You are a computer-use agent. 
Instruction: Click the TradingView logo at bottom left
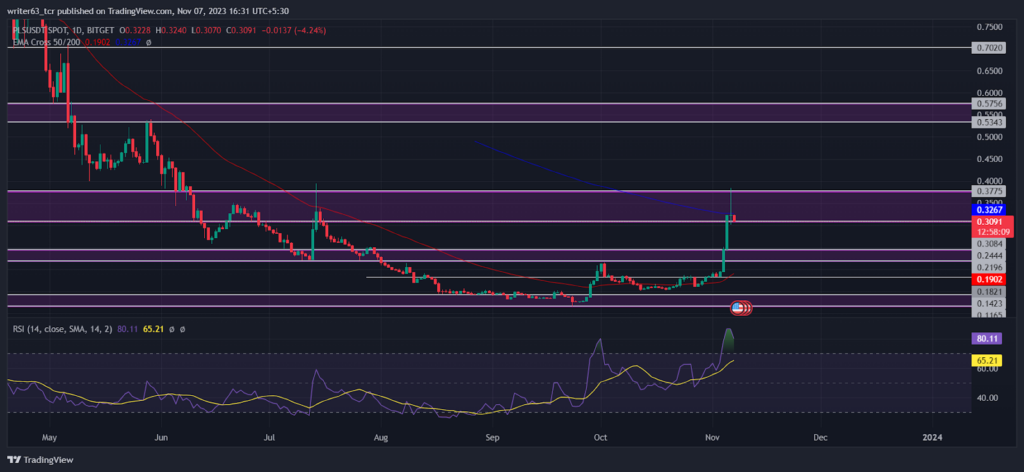tap(40, 460)
